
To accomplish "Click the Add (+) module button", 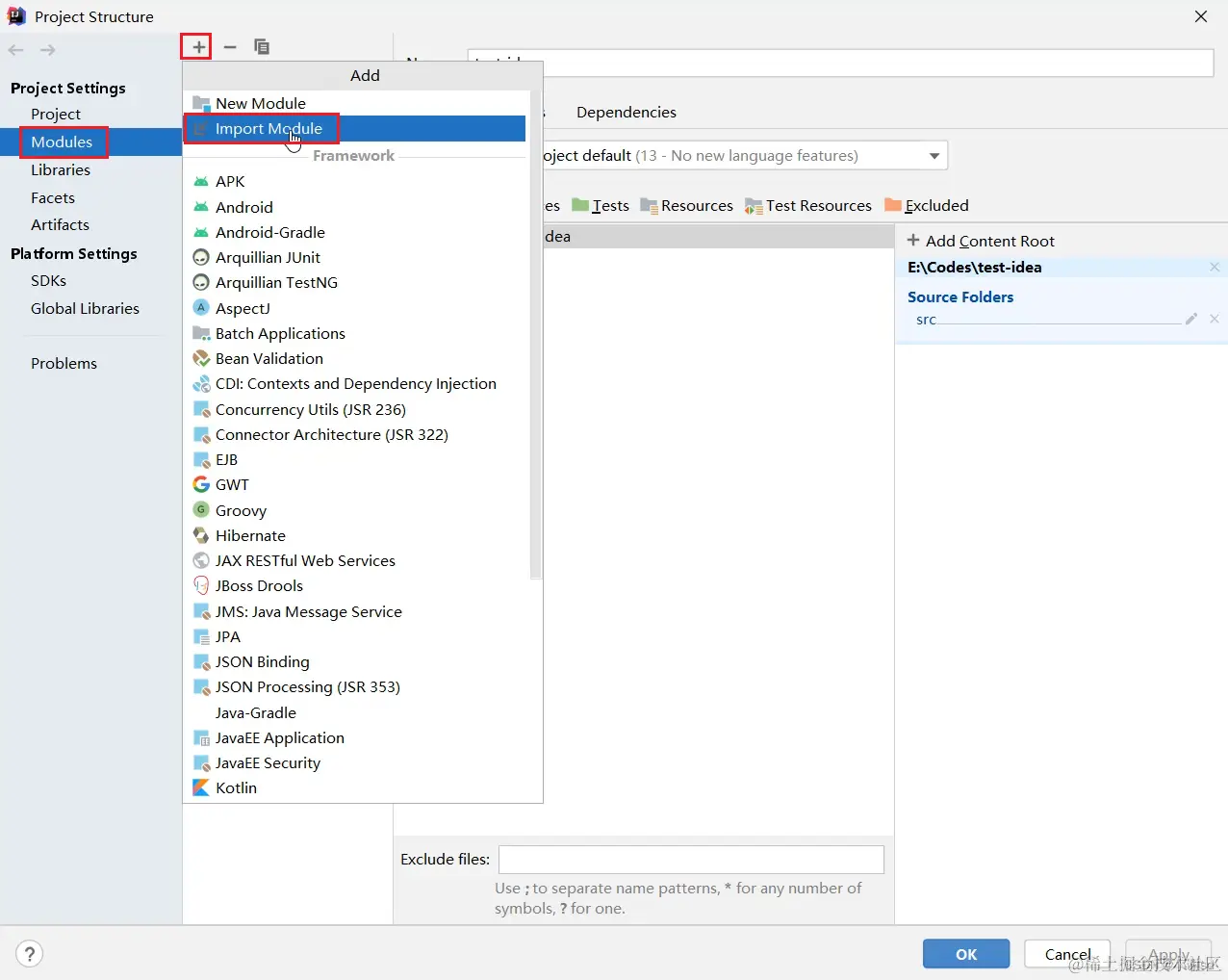I will click(198, 46).
